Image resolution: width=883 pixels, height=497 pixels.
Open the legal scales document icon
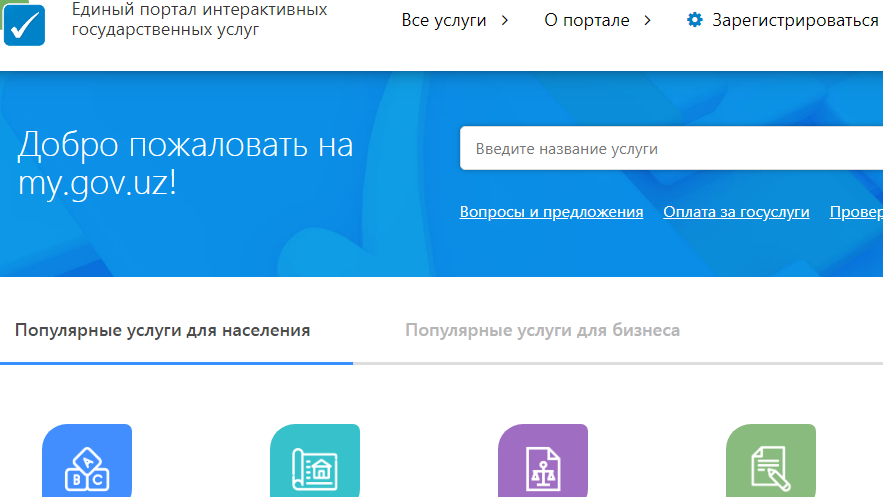pyautogui.click(x=543, y=460)
